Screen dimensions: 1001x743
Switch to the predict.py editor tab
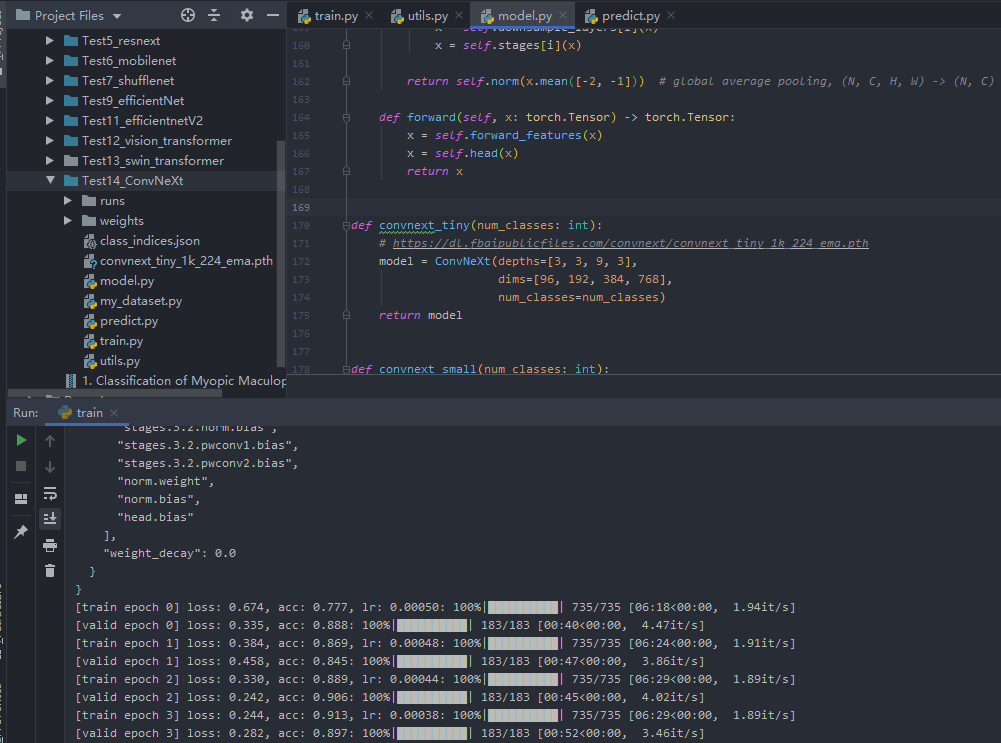(x=630, y=16)
